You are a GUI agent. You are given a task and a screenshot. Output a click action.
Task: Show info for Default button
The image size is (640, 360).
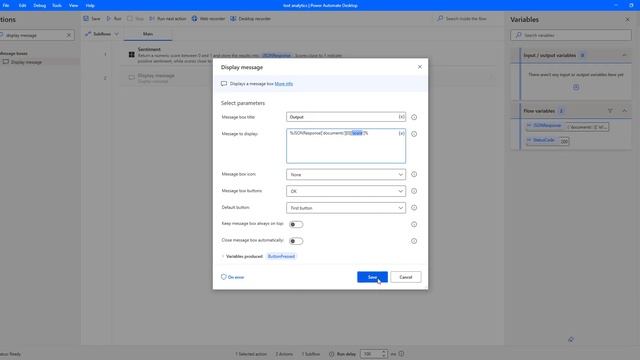(414, 208)
